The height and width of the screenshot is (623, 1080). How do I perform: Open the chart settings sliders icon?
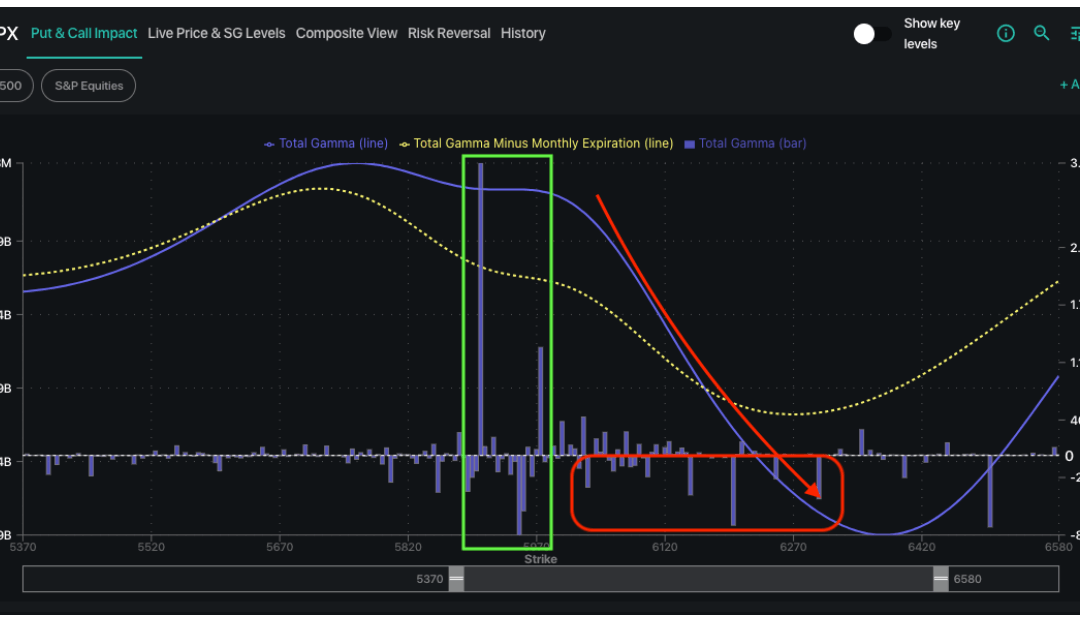[1073, 33]
